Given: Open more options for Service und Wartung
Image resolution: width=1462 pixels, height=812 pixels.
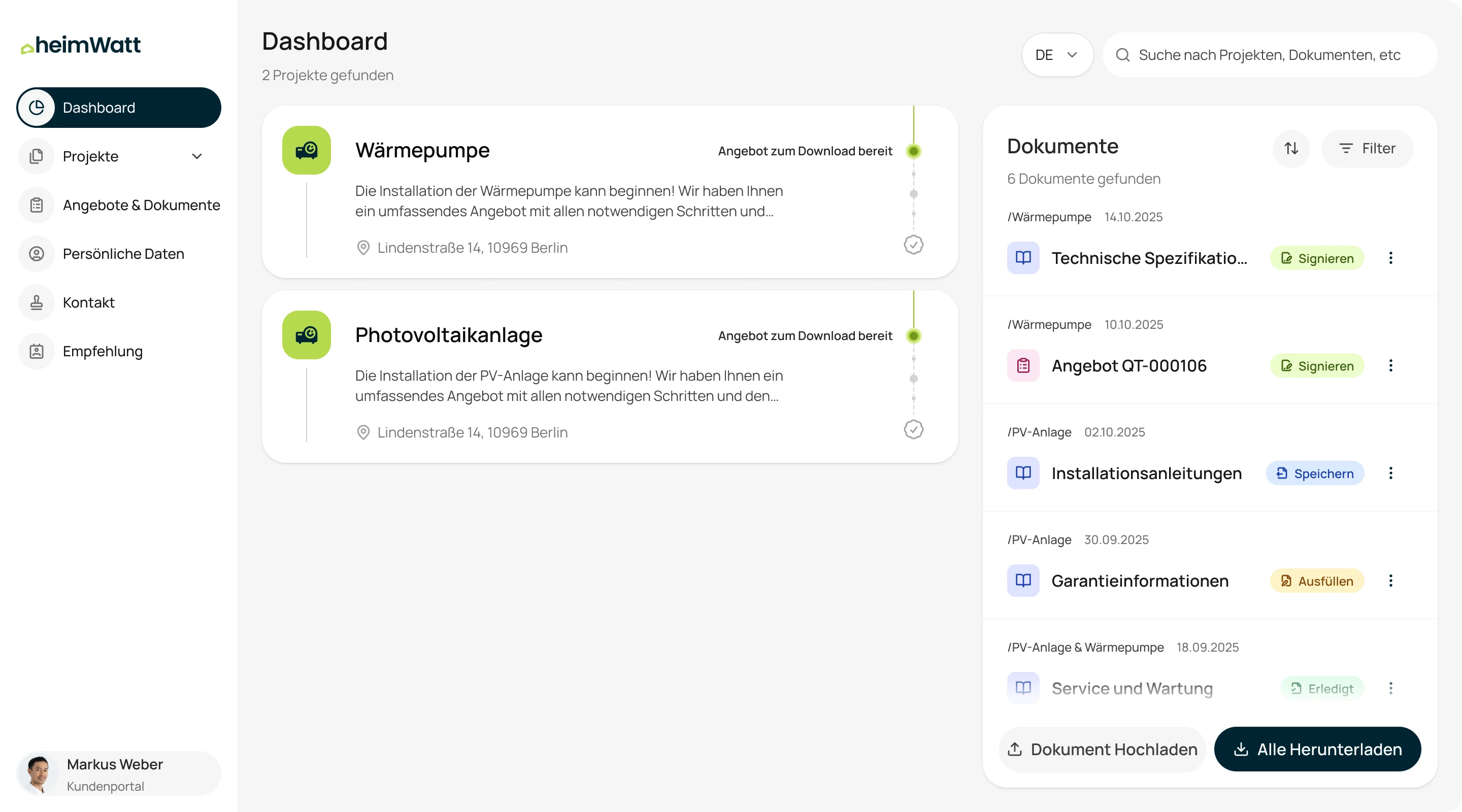Looking at the screenshot, I should [x=1390, y=688].
